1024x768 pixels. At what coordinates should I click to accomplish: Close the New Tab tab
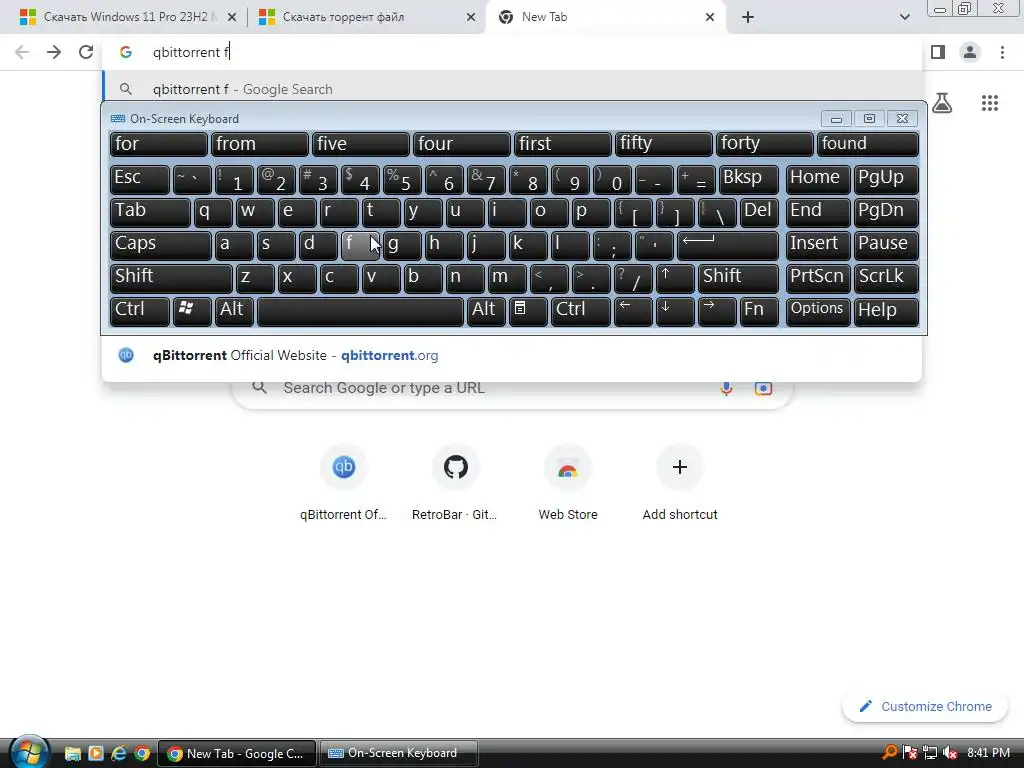(x=710, y=17)
